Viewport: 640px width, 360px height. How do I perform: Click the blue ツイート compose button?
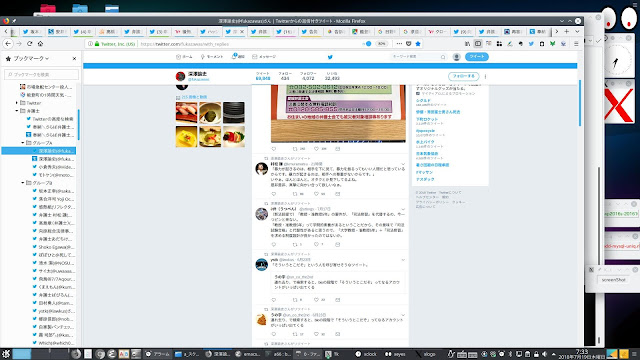477,57
